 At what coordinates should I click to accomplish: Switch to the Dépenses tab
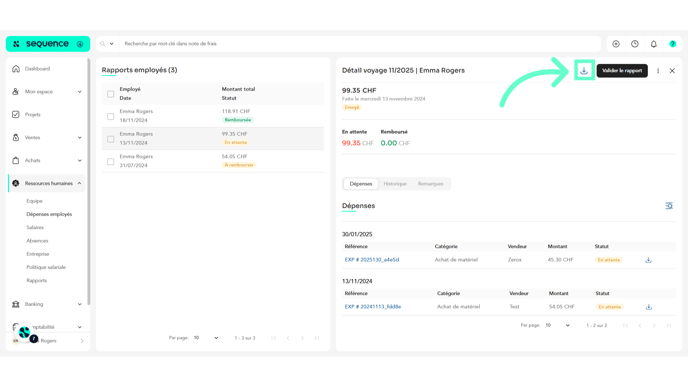[x=361, y=184]
